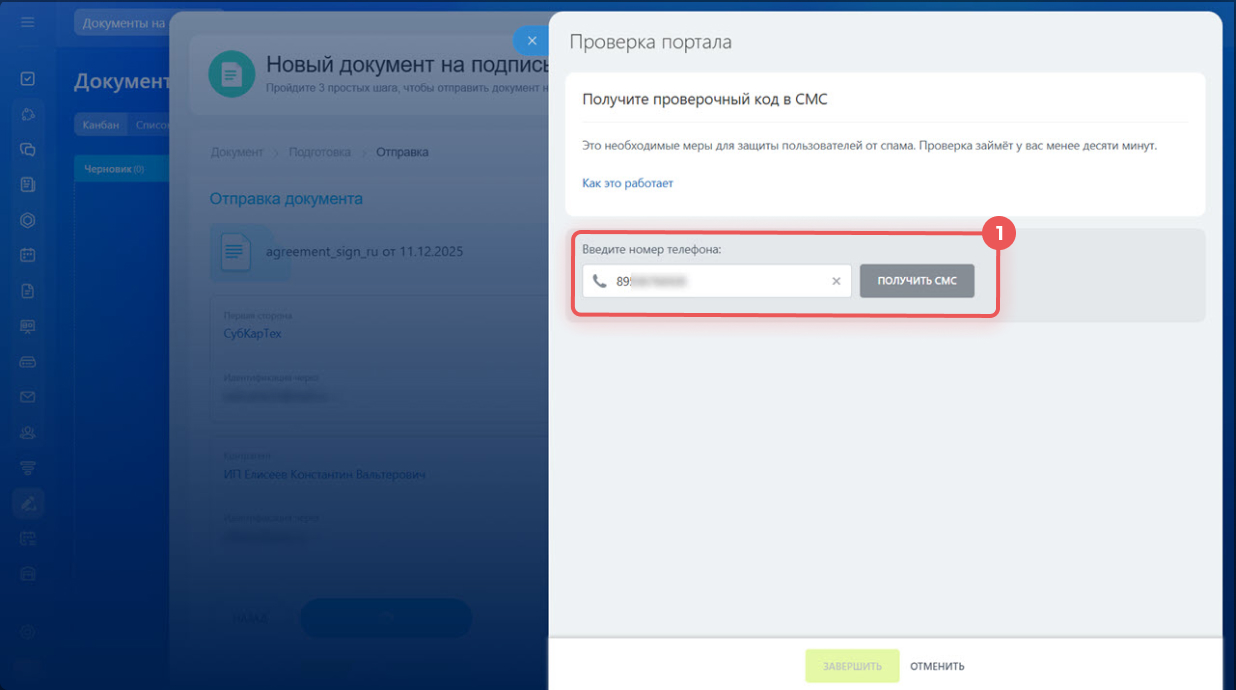Click the ЗАВЕРШИТЬ button

[852, 666]
